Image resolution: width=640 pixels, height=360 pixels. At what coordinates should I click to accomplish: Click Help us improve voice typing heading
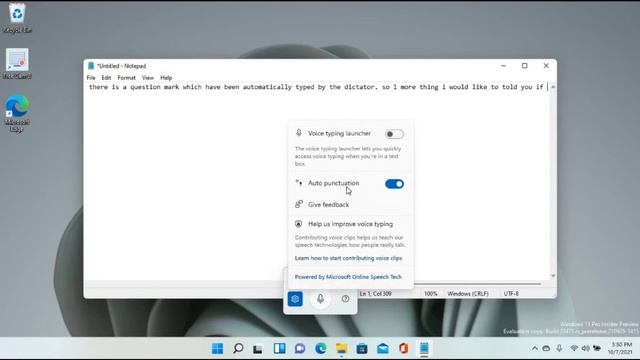pyautogui.click(x=350, y=224)
